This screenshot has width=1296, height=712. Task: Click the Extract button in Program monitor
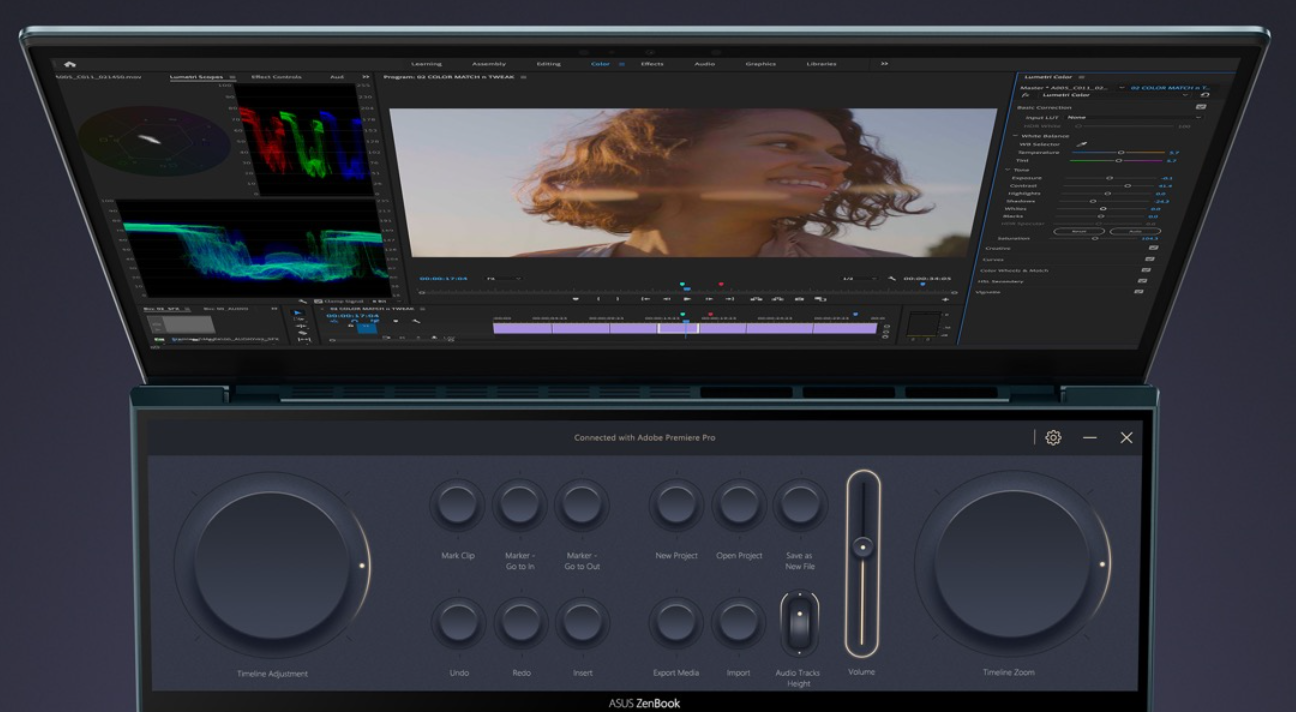tap(777, 298)
